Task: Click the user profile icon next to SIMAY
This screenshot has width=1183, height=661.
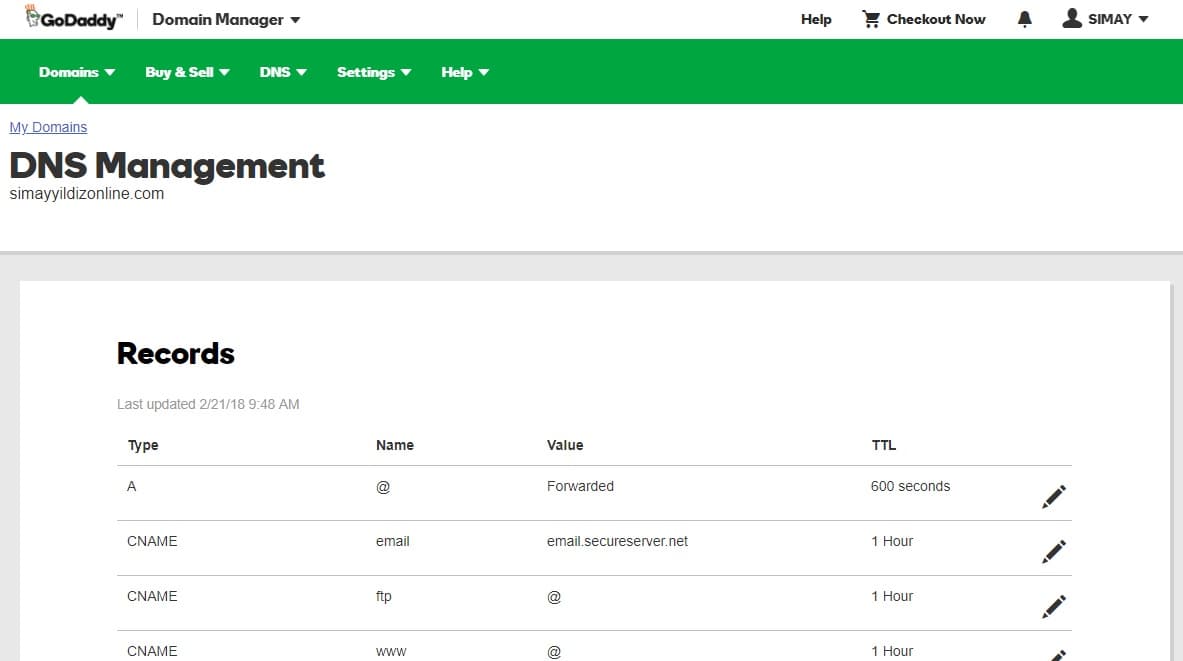Action: point(1072,18)
